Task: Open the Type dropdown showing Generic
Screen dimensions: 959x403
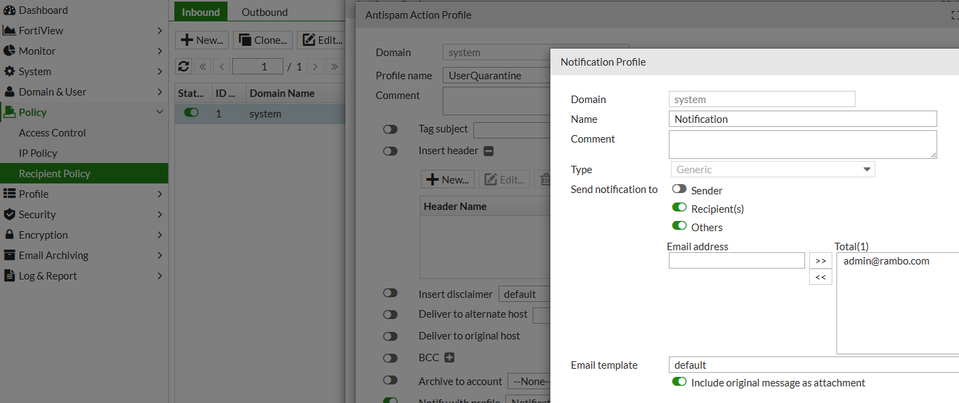Action: coord(771,169)
